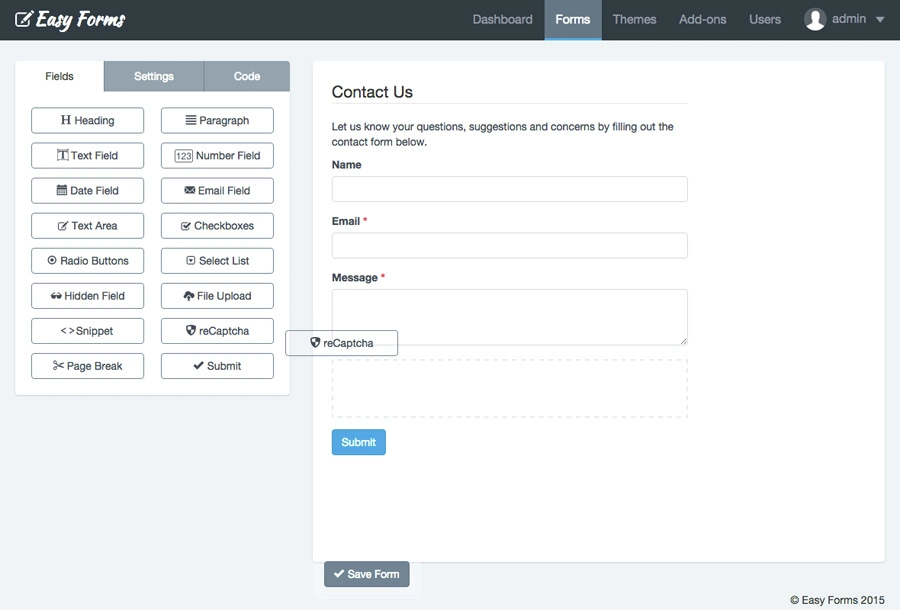Image resolution: width=900 pixels, height=610 pixels.
Task: Add an Email Field with envelope icon
Action: [217, 191]
